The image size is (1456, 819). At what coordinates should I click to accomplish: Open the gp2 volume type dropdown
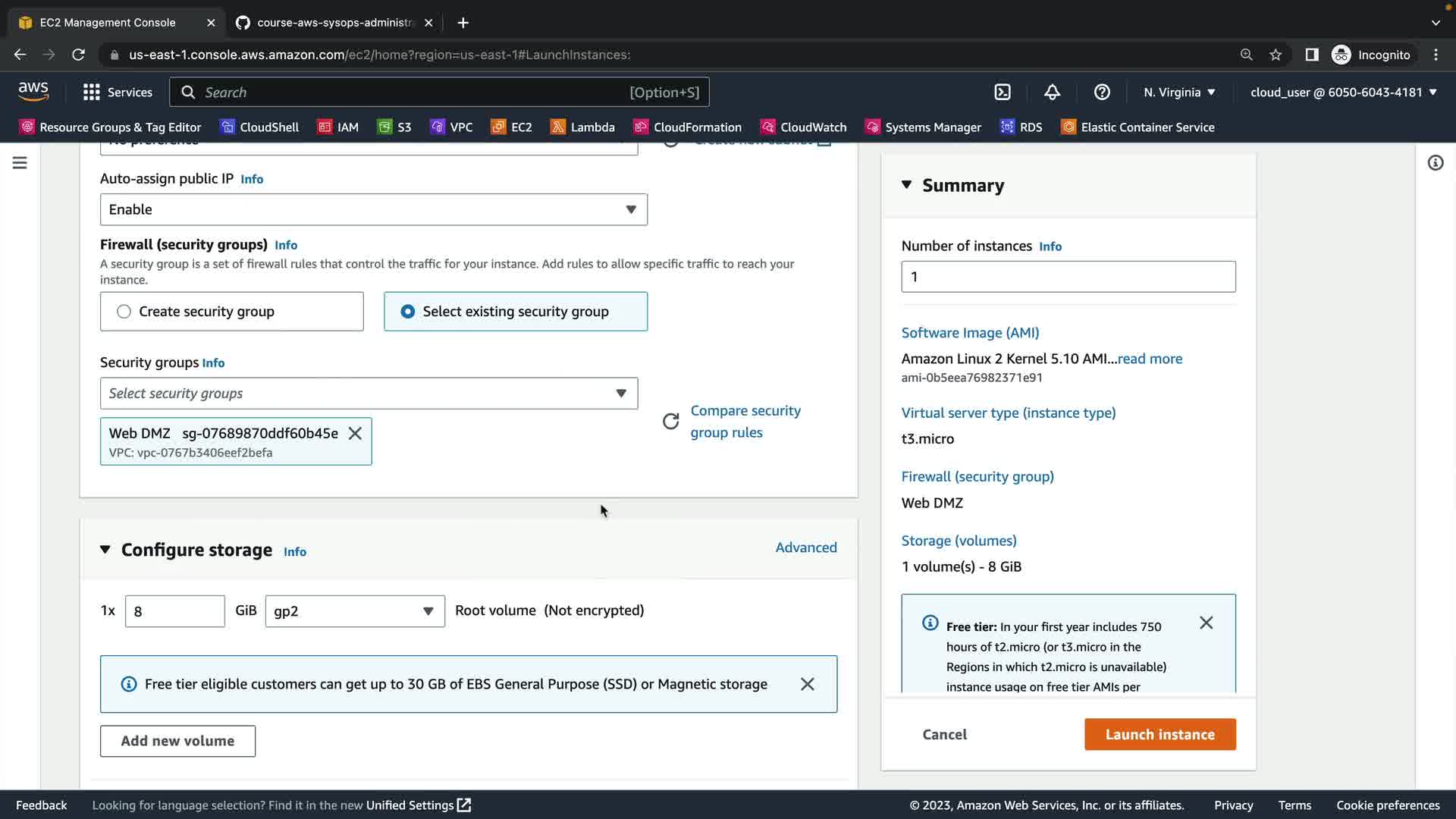coord(354,611)
